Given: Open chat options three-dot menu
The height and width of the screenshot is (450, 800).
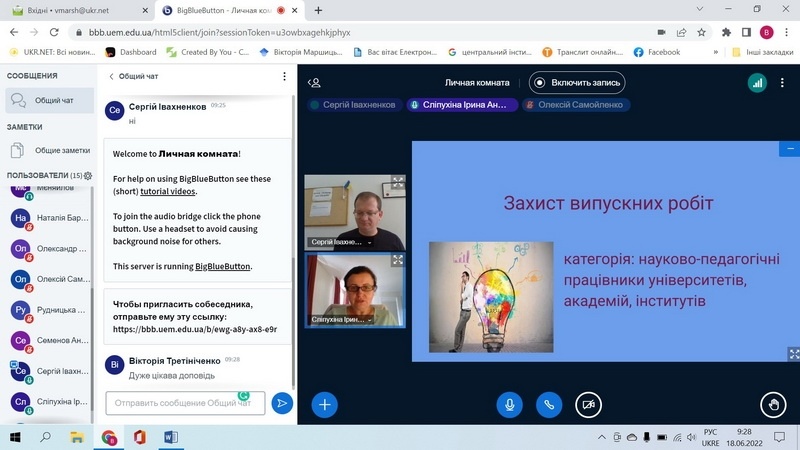Looking at the screenshot, I should pyautogui.click(x=284, y=76).
